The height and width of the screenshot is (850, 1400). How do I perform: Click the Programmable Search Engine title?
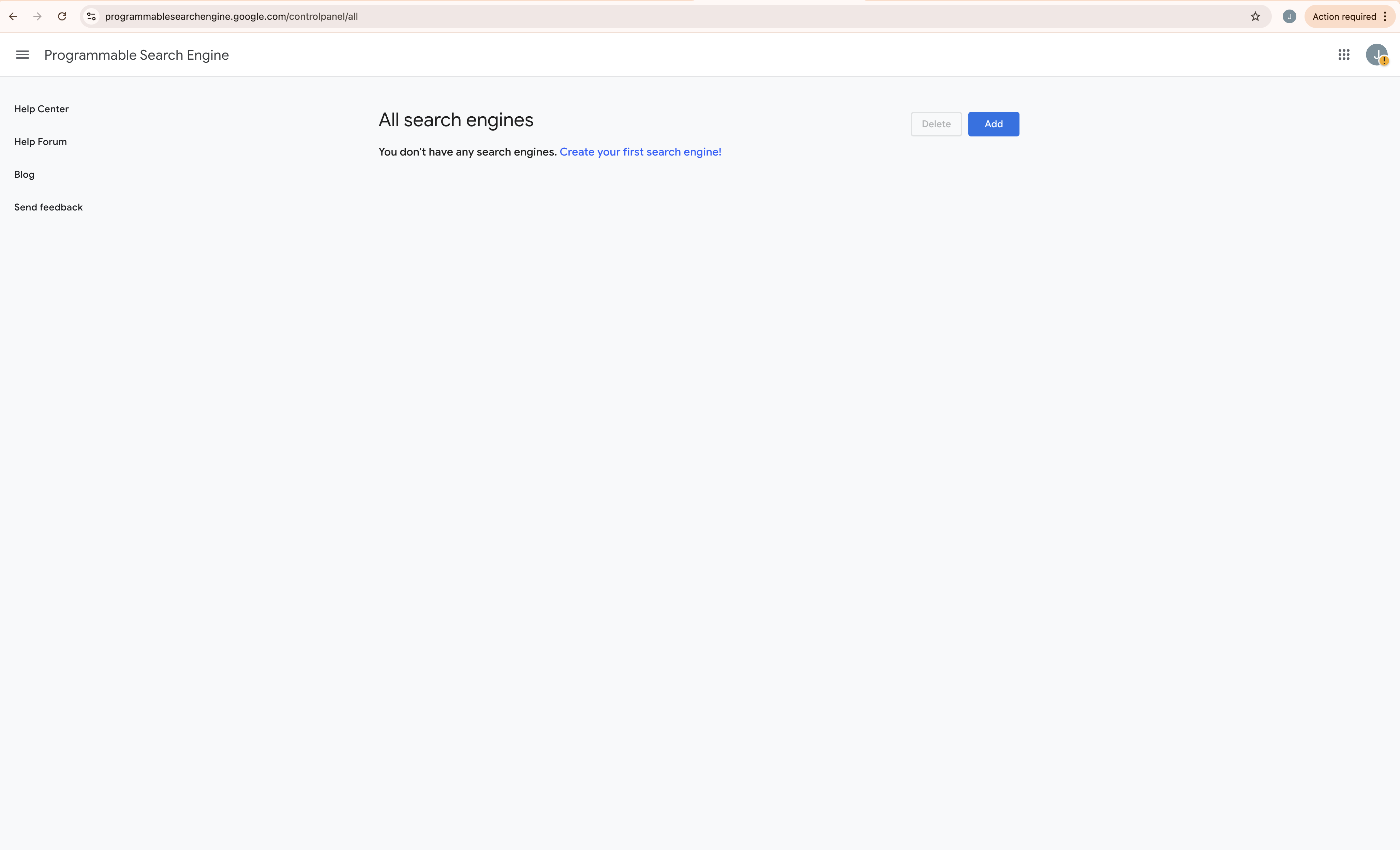(136, 55)
